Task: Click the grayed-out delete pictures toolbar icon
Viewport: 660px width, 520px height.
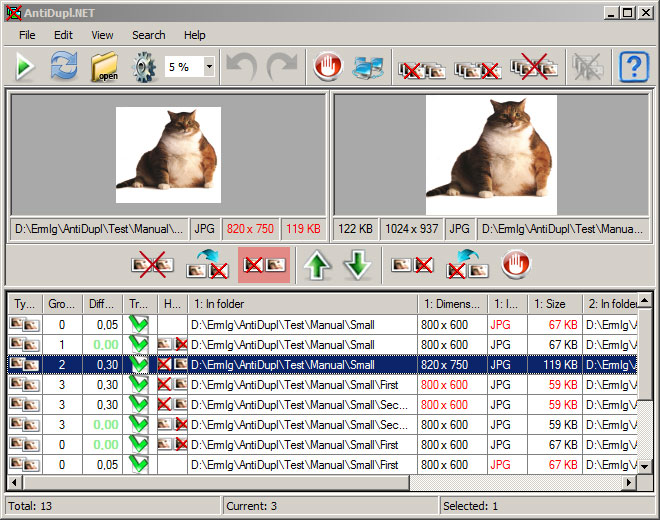Action: (x=588, y=67)
